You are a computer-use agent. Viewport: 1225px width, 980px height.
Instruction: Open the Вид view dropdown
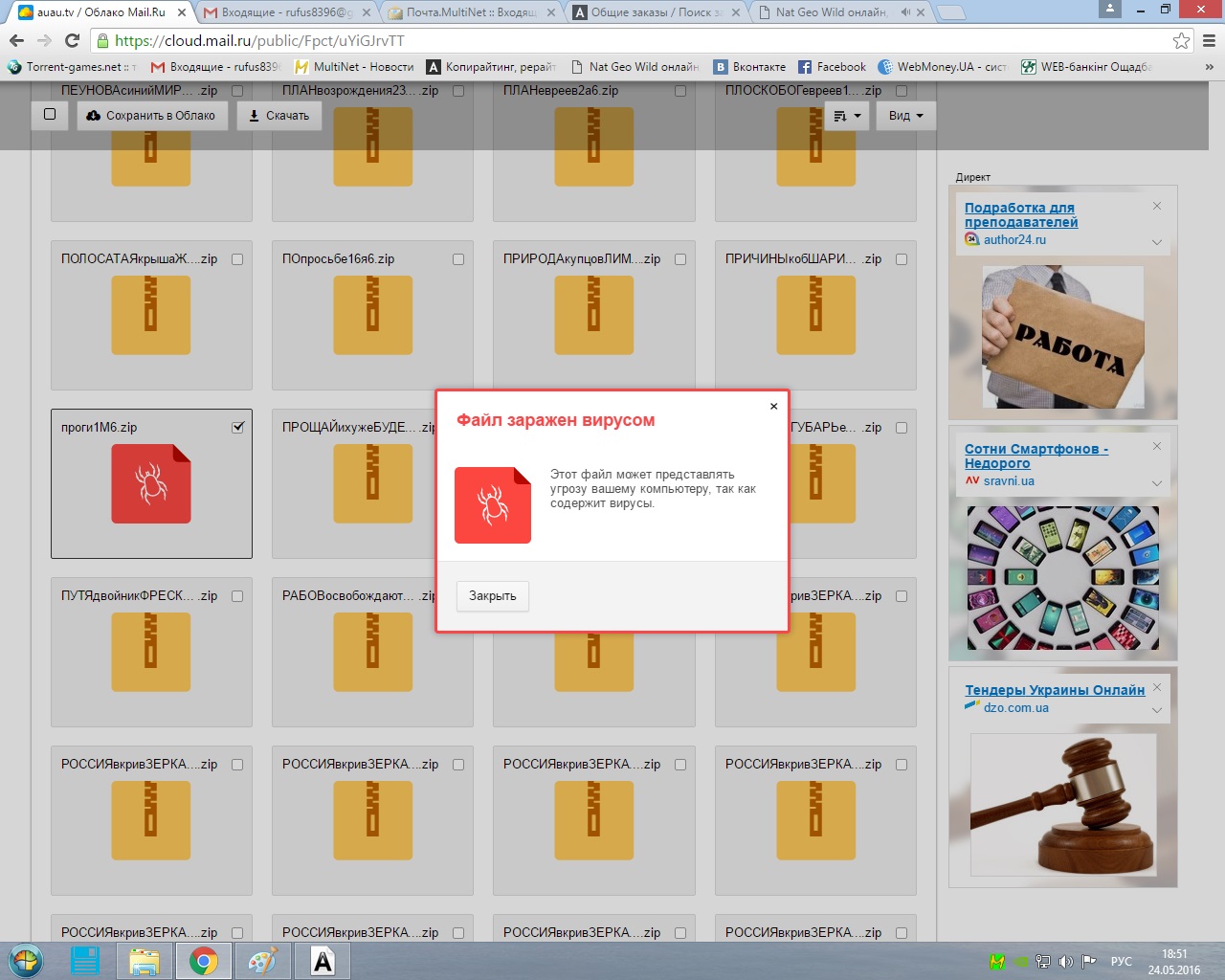click(x=905, y=116)
